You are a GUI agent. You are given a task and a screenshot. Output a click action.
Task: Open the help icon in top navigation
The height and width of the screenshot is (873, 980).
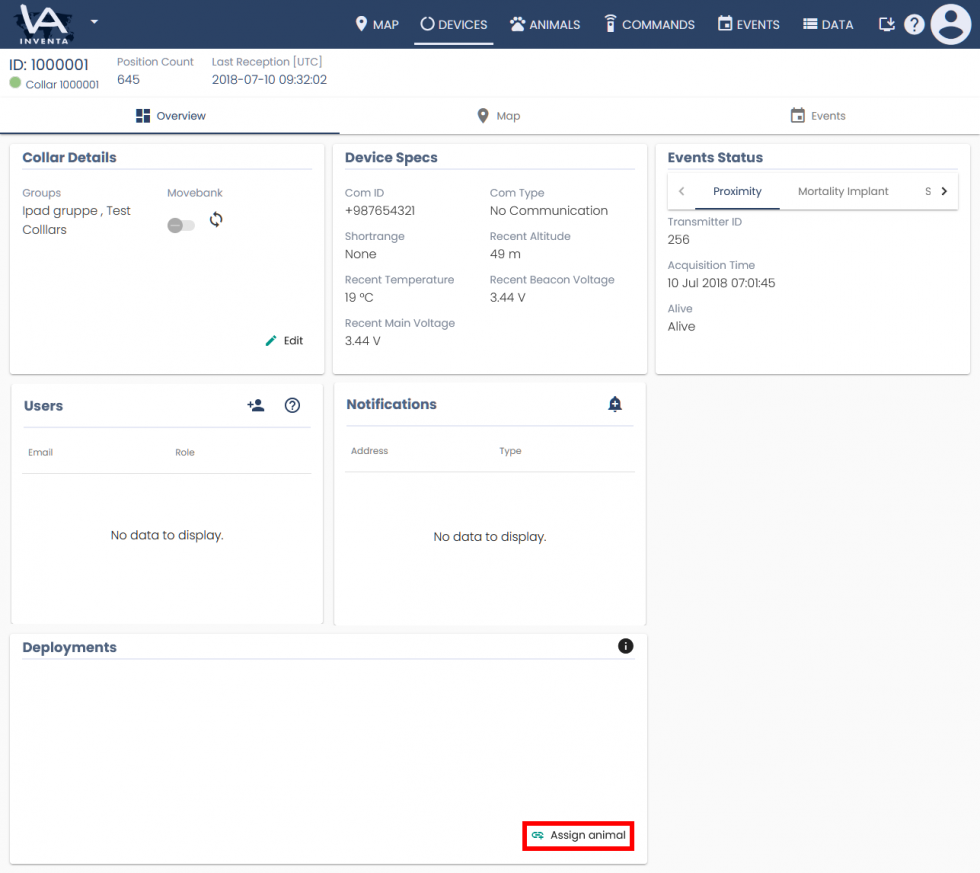[x=914, y=24]
